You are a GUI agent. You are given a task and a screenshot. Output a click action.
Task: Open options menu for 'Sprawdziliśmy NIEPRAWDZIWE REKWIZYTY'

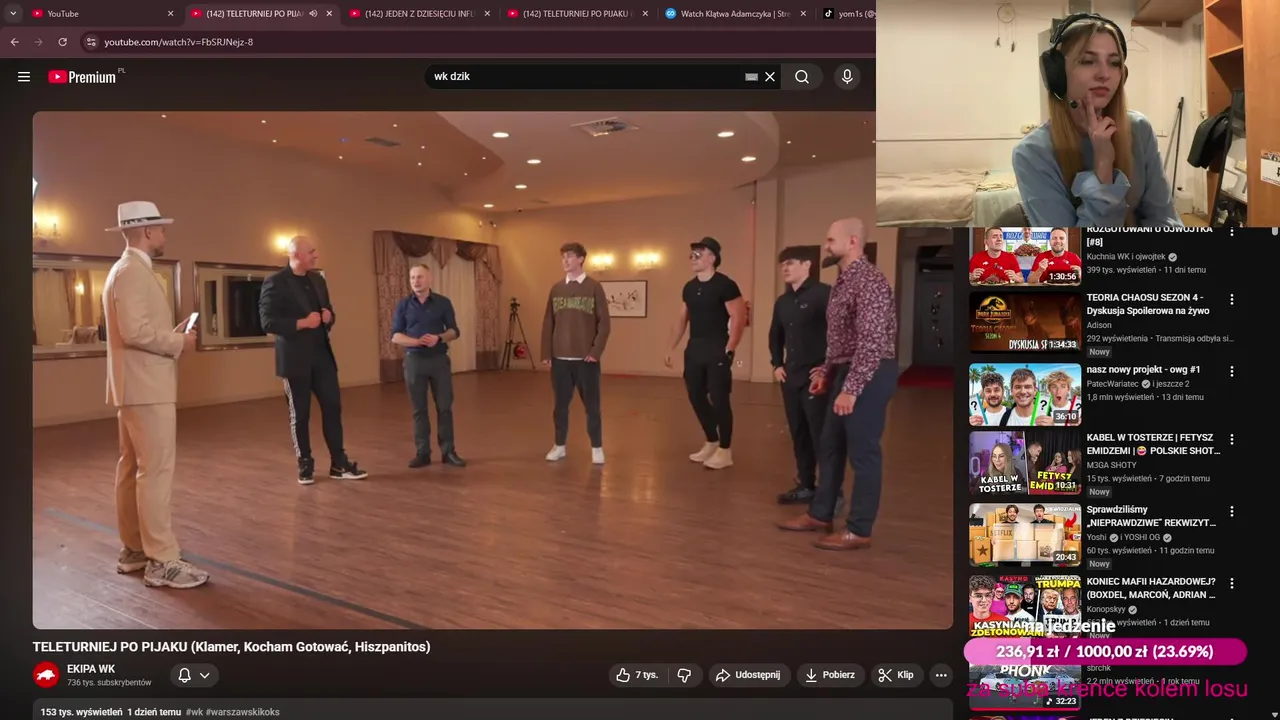click(1232, 511)
